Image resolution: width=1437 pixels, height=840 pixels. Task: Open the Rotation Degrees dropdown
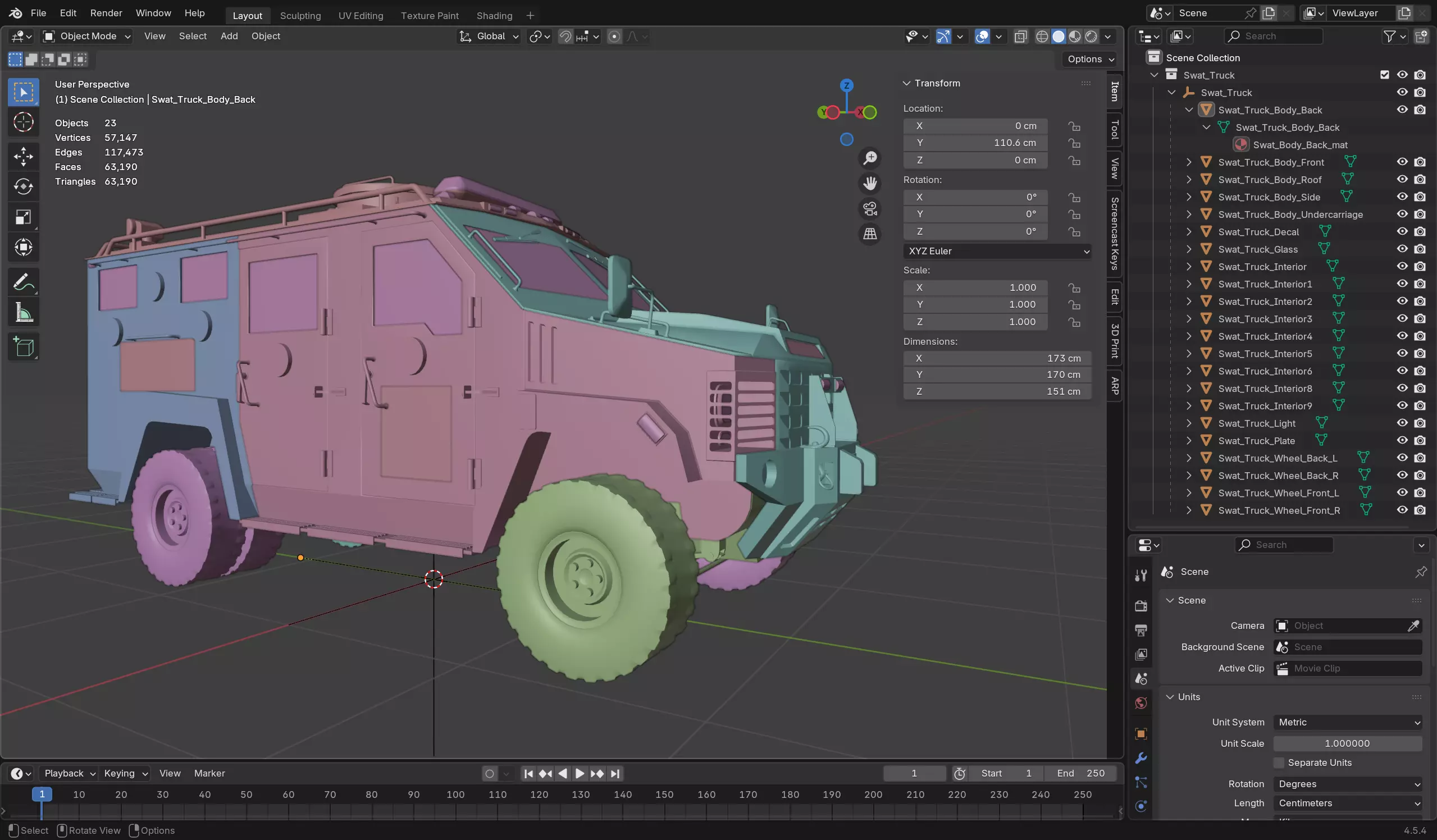pos(1348,784)
